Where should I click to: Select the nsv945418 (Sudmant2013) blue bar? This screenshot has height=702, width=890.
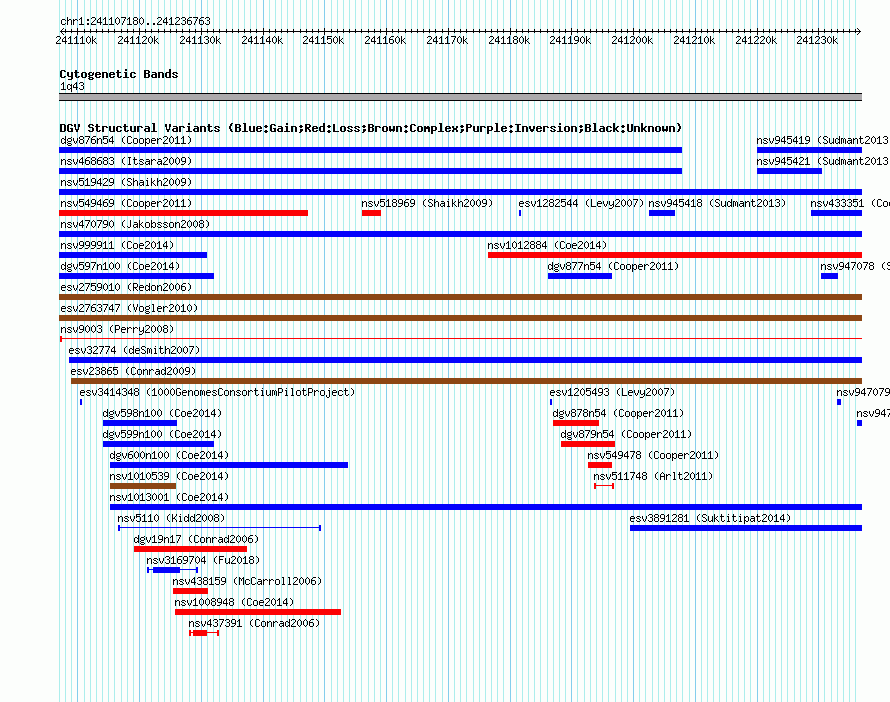tap(662, 213)
